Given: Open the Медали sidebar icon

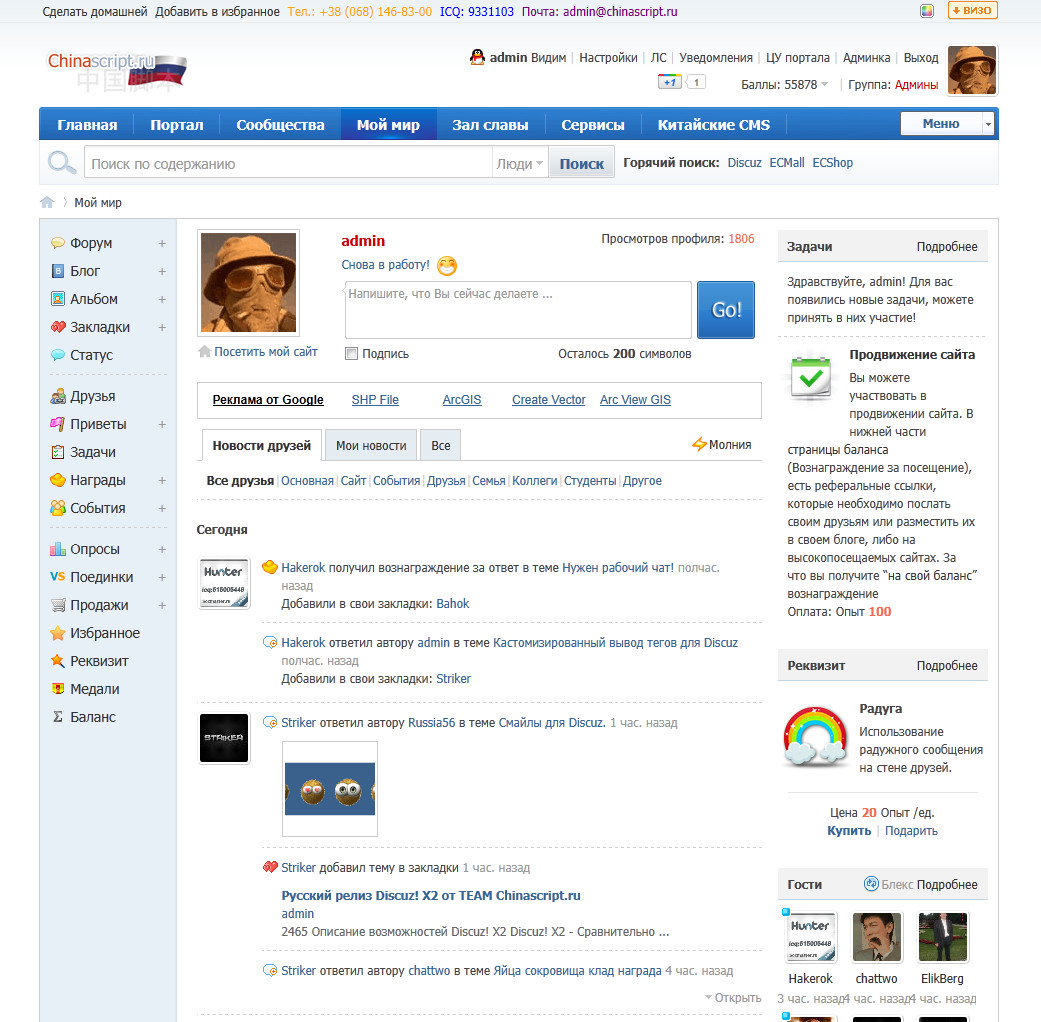Looking at the screenshot, I should click(58, 689).
